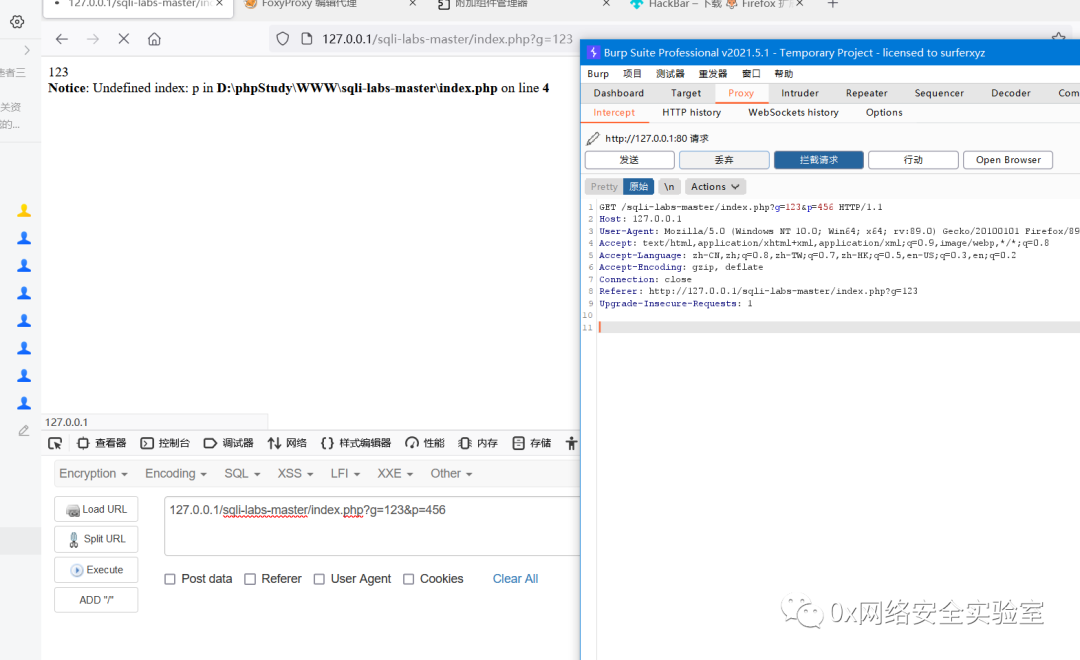
Task: Switch to the Repeater tab
Action: click(x=866, y=93)
